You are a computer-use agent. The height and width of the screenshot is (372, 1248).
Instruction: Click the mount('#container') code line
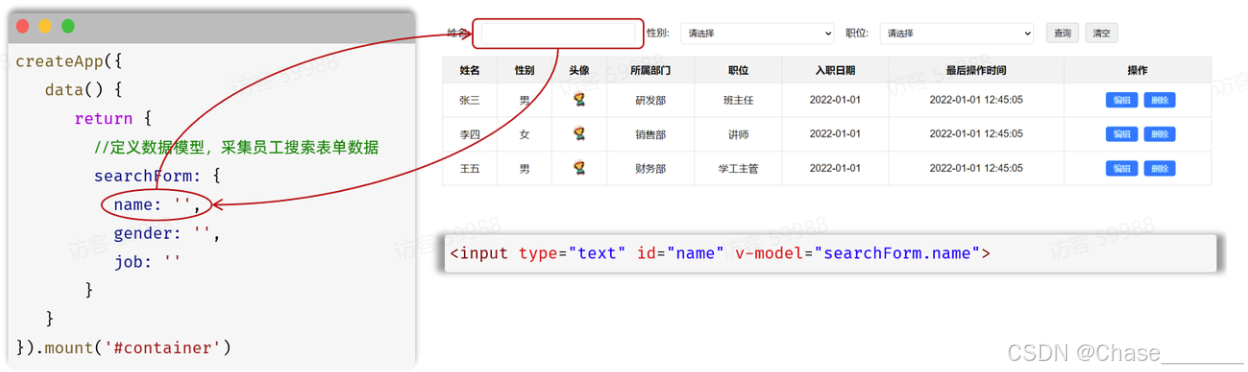point(123,348)
